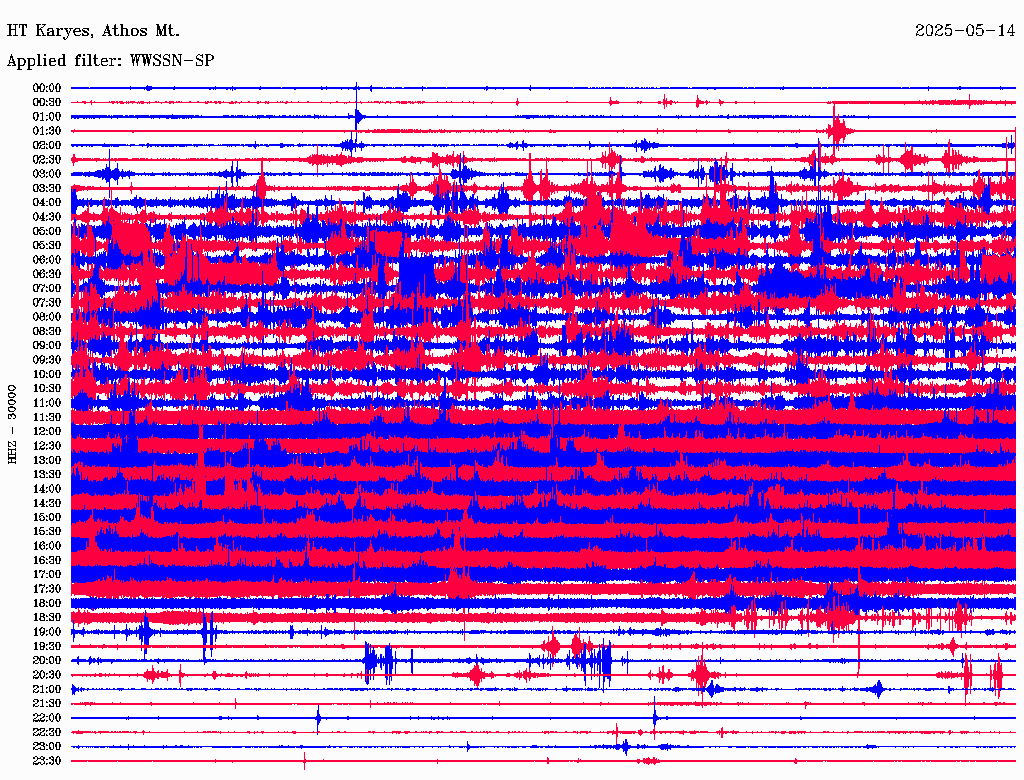Click the 14:00 time label
1024x780 pixels.
[47, 489]
